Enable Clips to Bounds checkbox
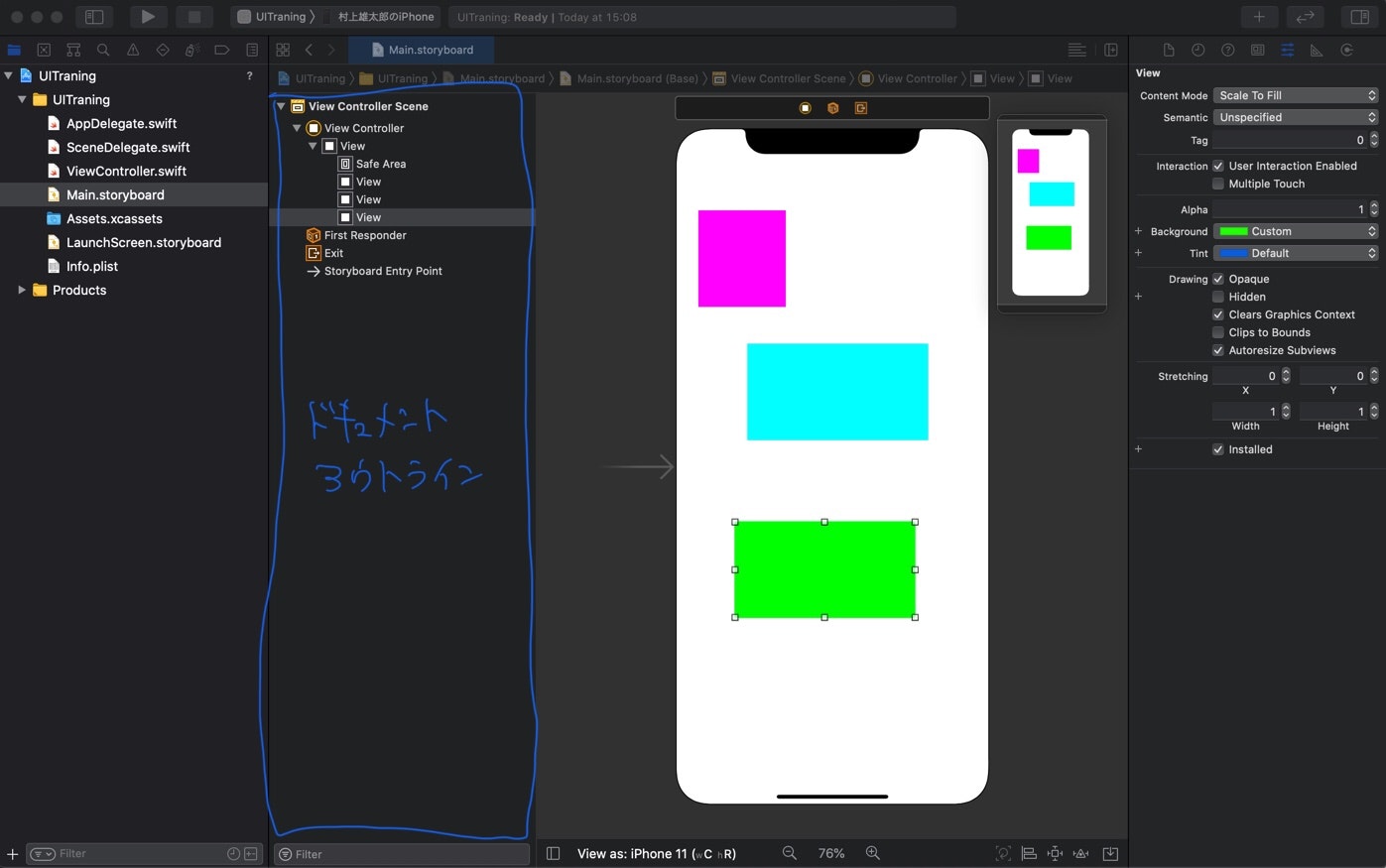The height and width of the screenshot is (868, 1386). tap(1218, 332)
